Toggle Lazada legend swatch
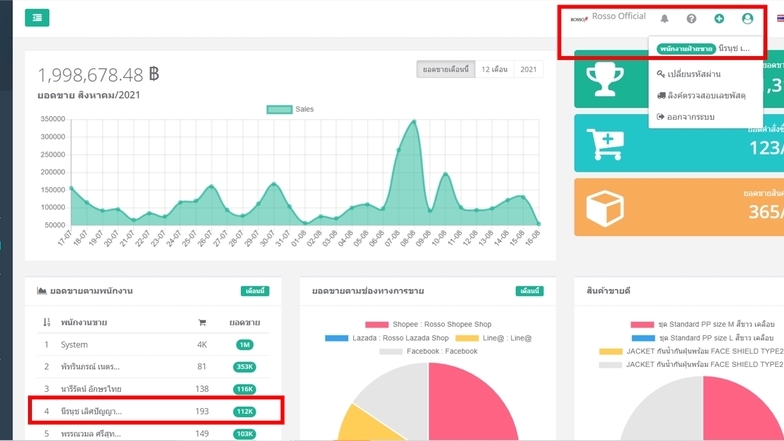784x441 pixels. (336, 338)
